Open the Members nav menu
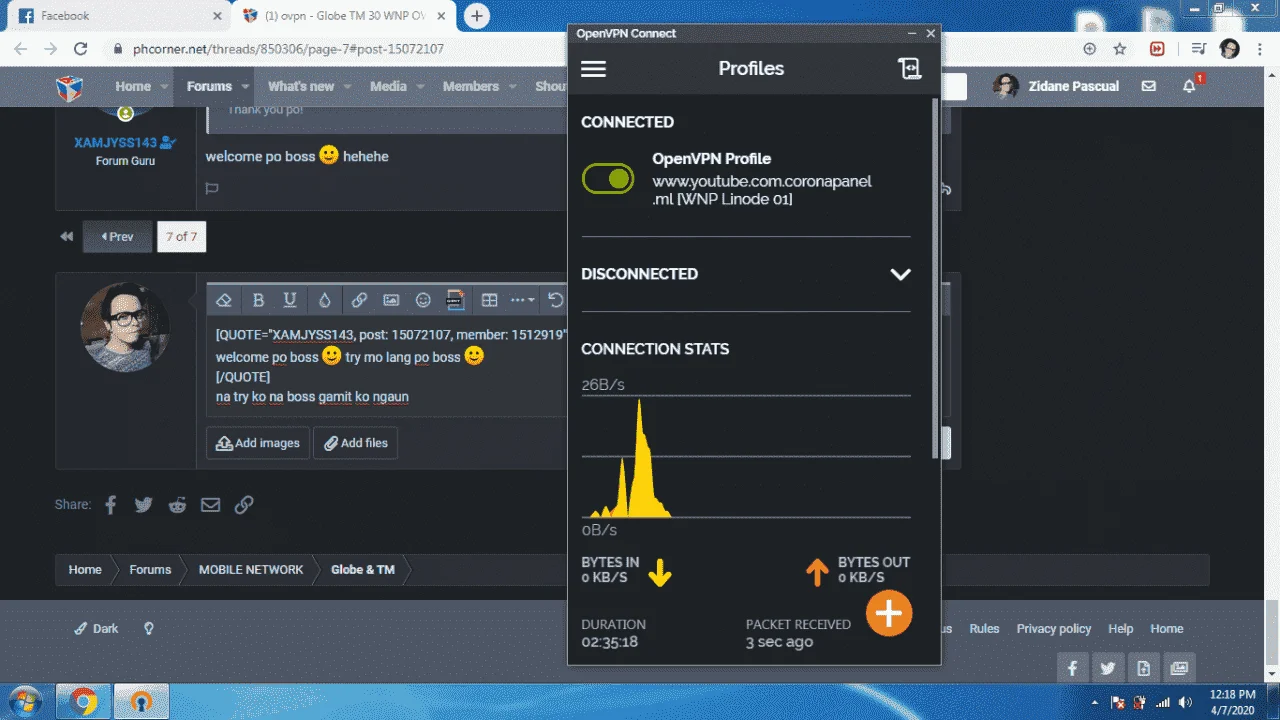1280x720 pixels. 471,86
